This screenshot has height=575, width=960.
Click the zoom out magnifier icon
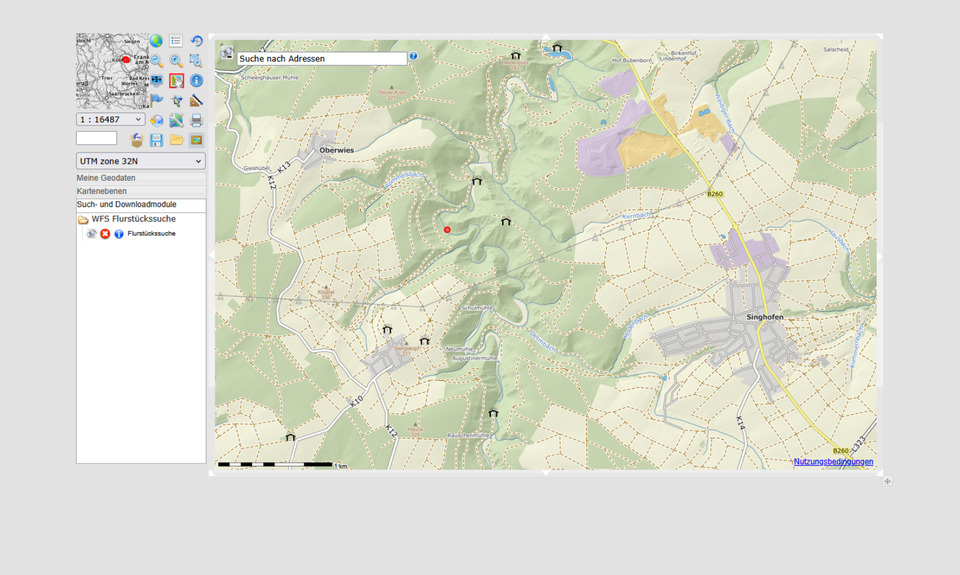pos(157,61)
